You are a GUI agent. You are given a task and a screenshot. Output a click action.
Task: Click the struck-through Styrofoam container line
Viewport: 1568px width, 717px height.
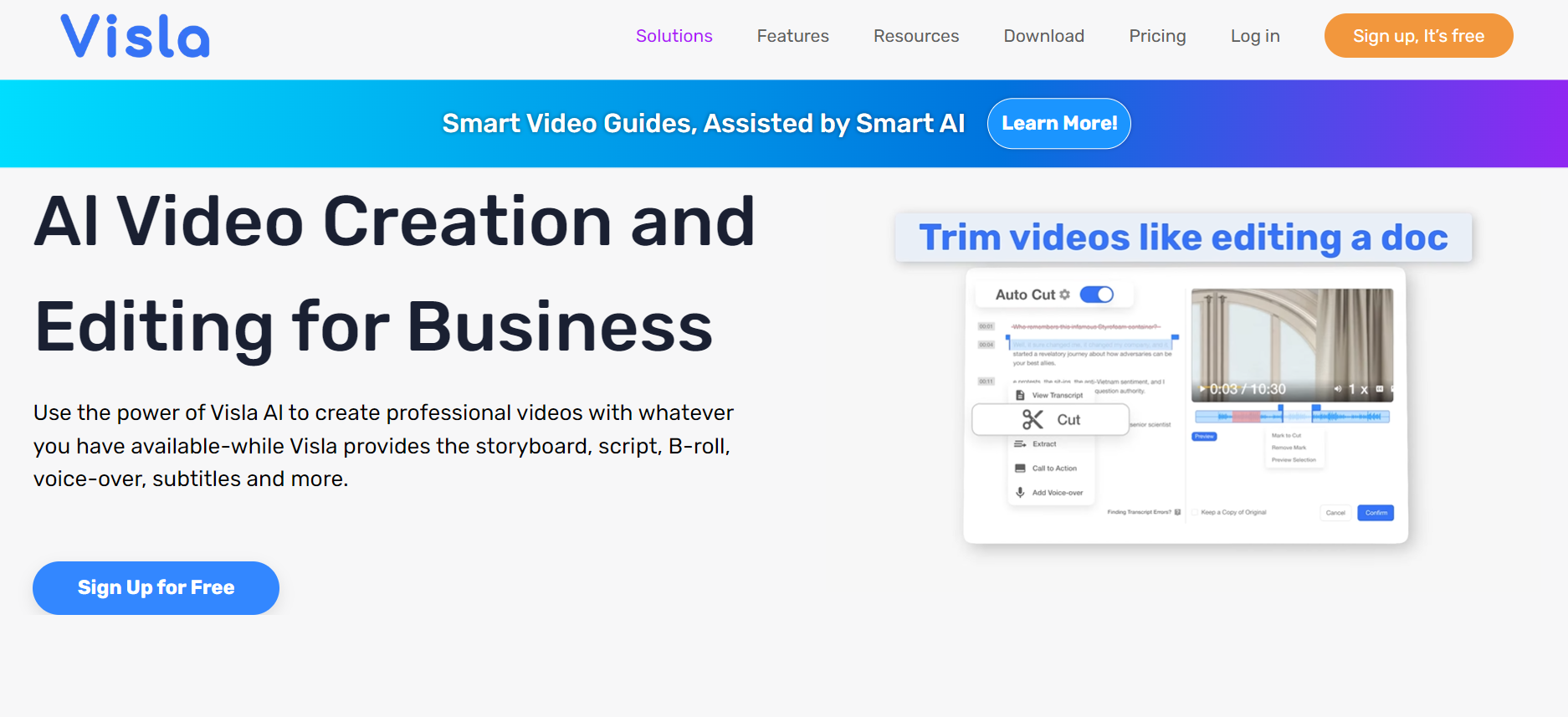pyautogui.click(x=1085, y=326)
